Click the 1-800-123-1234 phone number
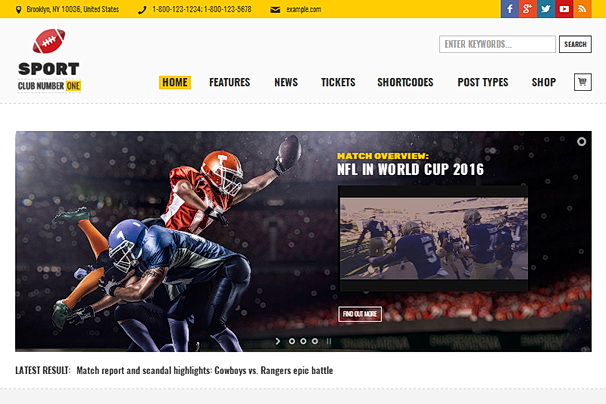606x404 pixels. (x=177, y=9)
